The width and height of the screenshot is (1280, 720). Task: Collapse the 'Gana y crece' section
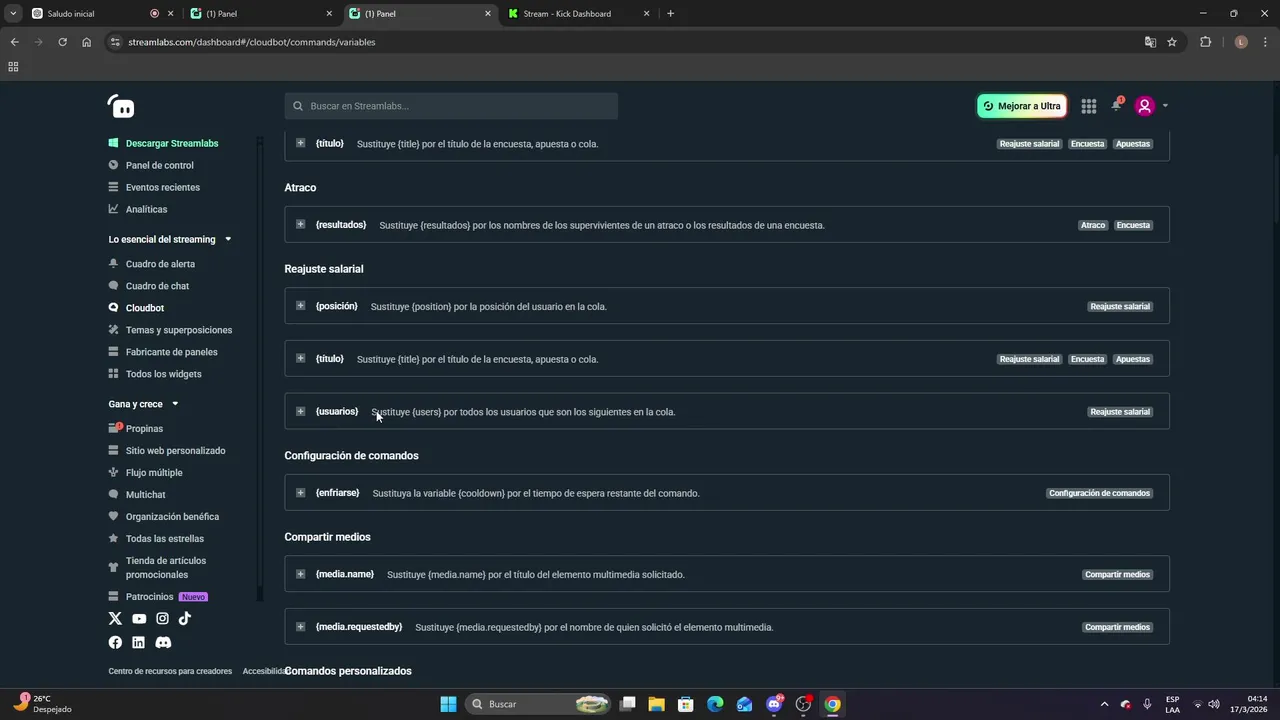(175, 404)
